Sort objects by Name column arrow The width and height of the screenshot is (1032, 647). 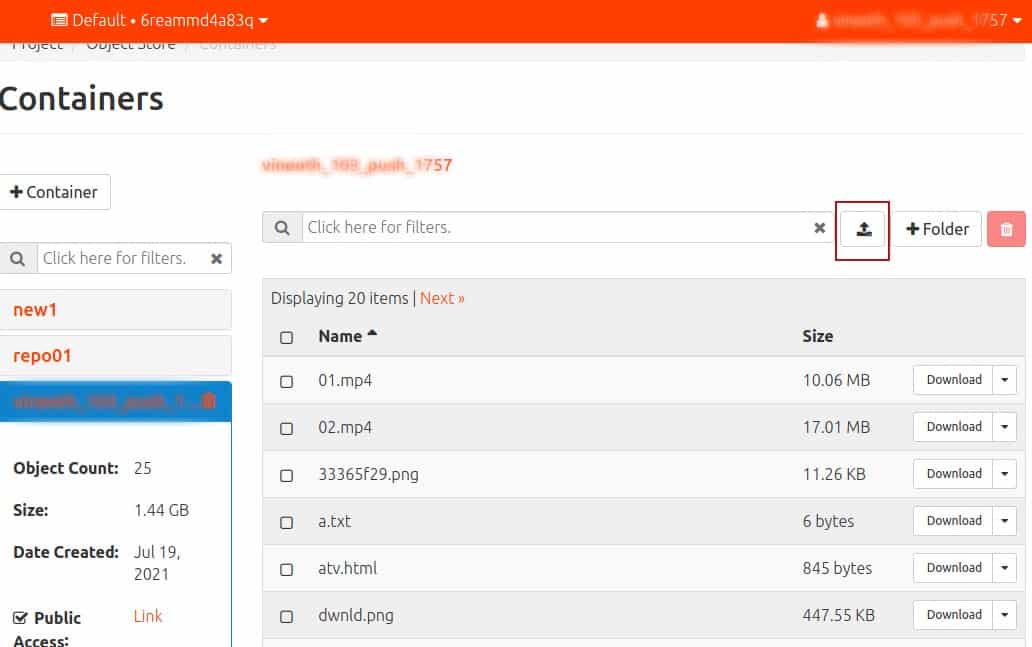tap(373, 334)
